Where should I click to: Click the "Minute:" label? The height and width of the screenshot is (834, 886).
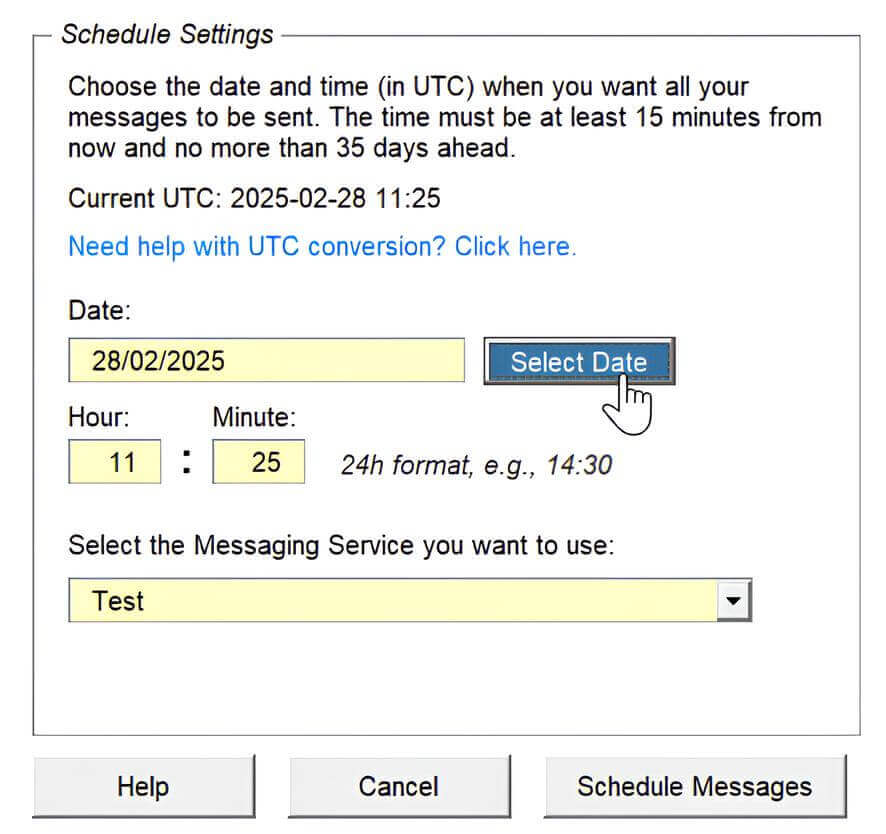coord(254,416)
